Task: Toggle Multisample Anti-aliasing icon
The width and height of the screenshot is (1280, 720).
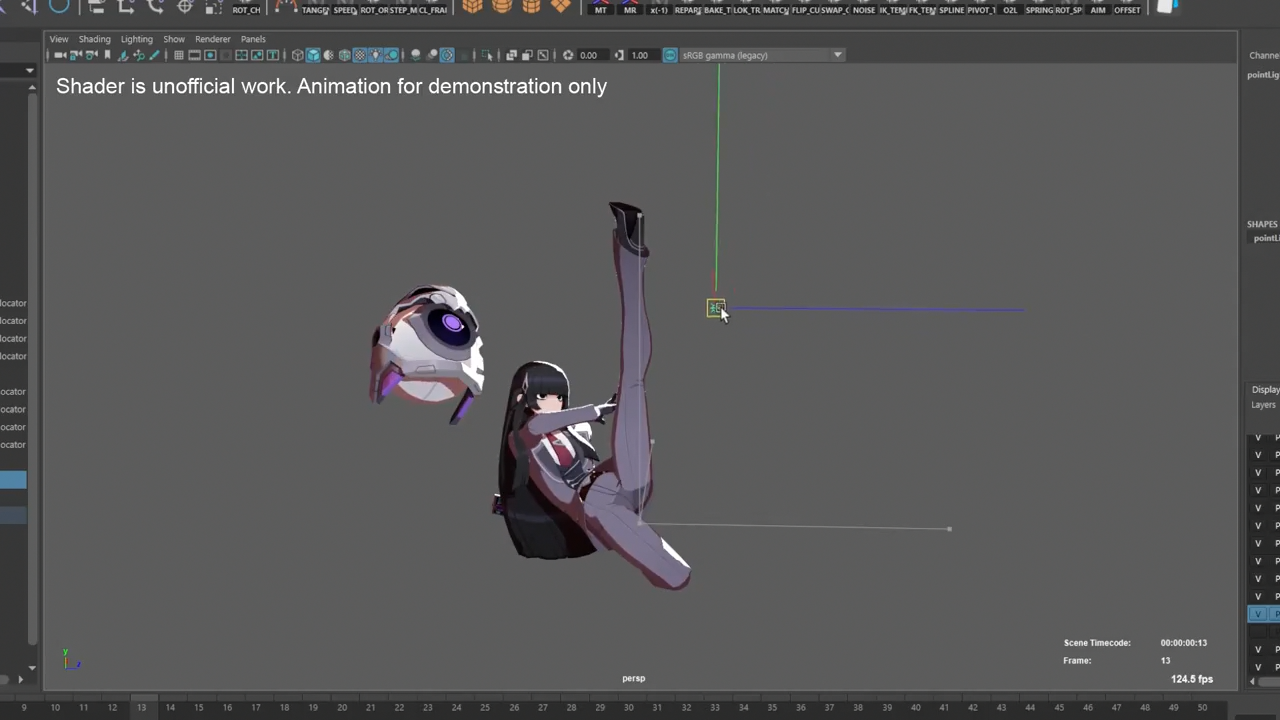Action: tap(447, 55)
